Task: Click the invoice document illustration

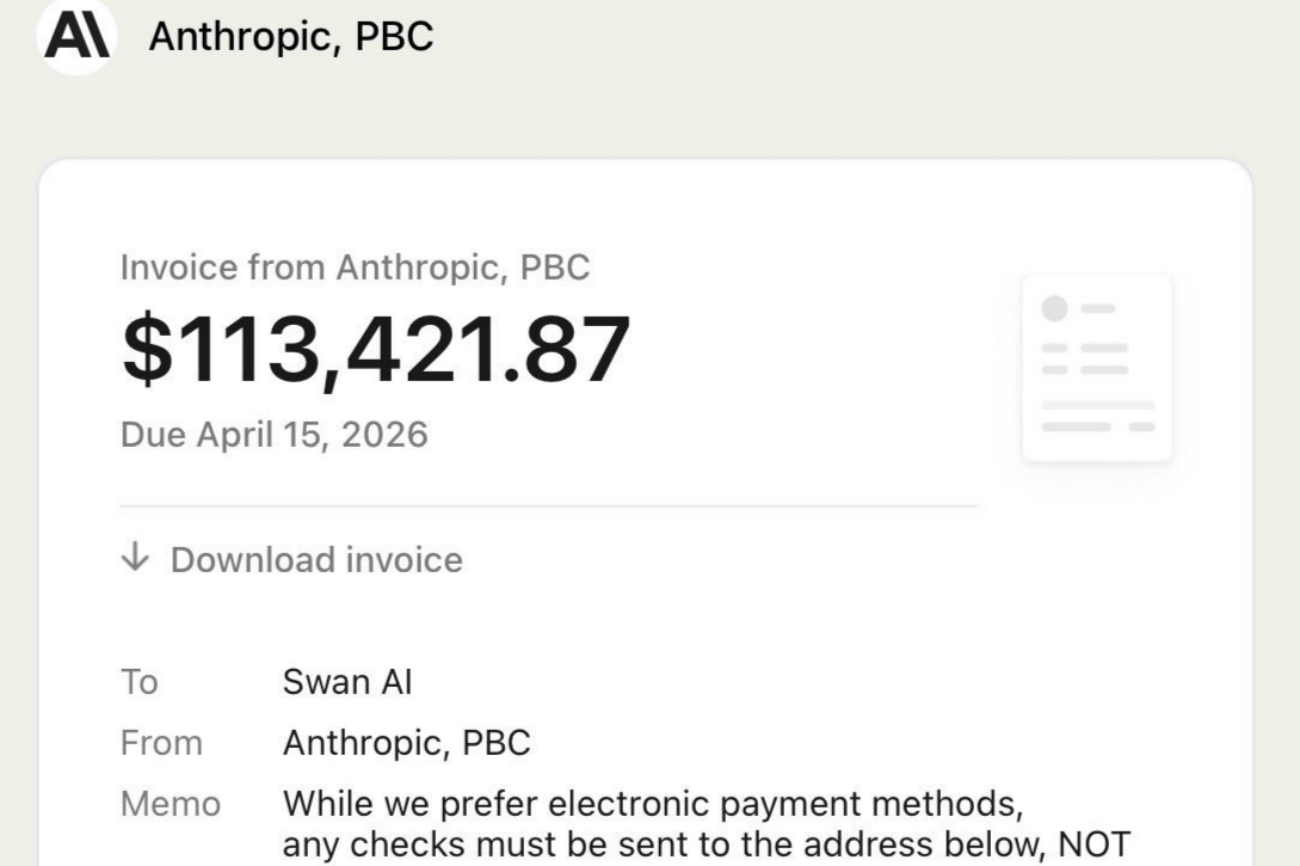Action: (x=1097, y=368)
